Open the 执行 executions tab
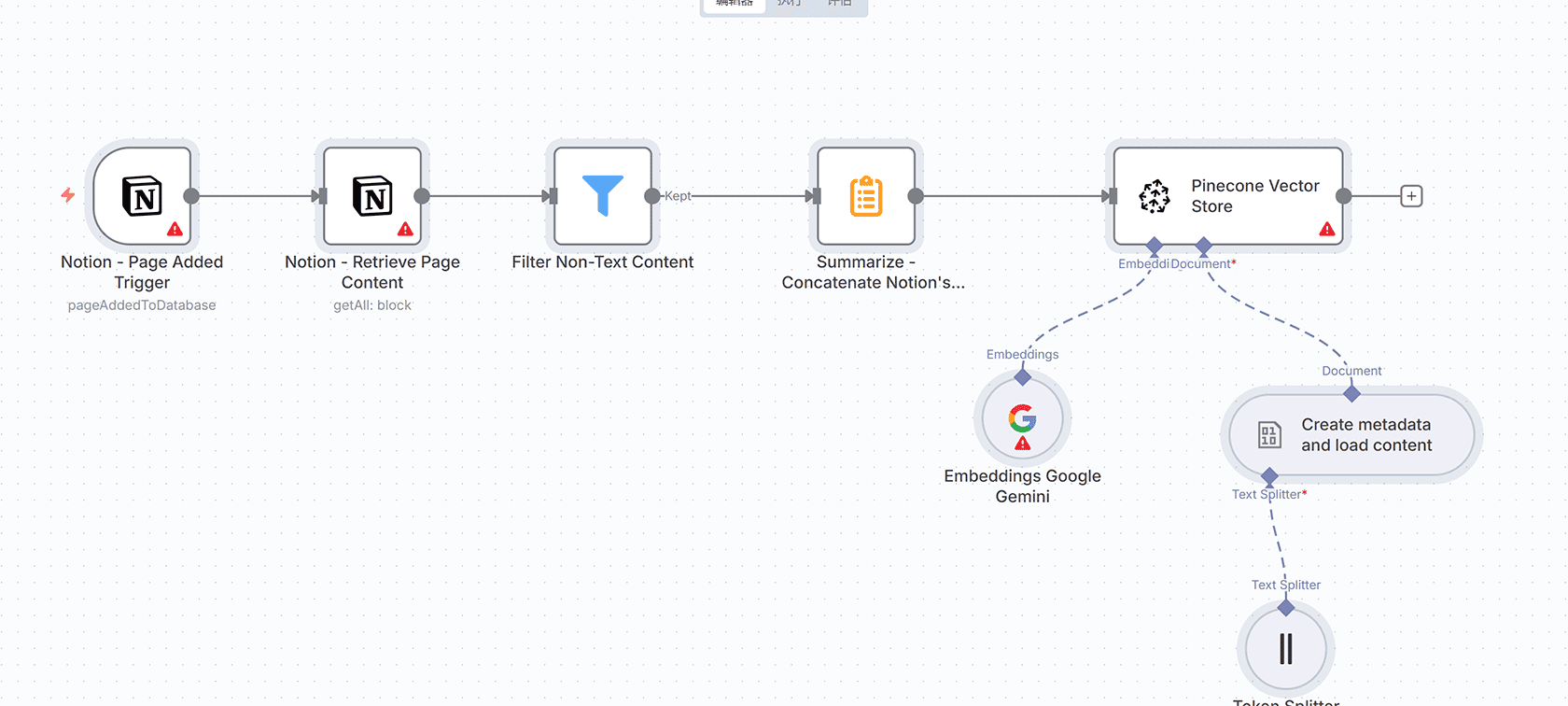Viewport: 1568px width, 706px height. (x=790, y=4)
